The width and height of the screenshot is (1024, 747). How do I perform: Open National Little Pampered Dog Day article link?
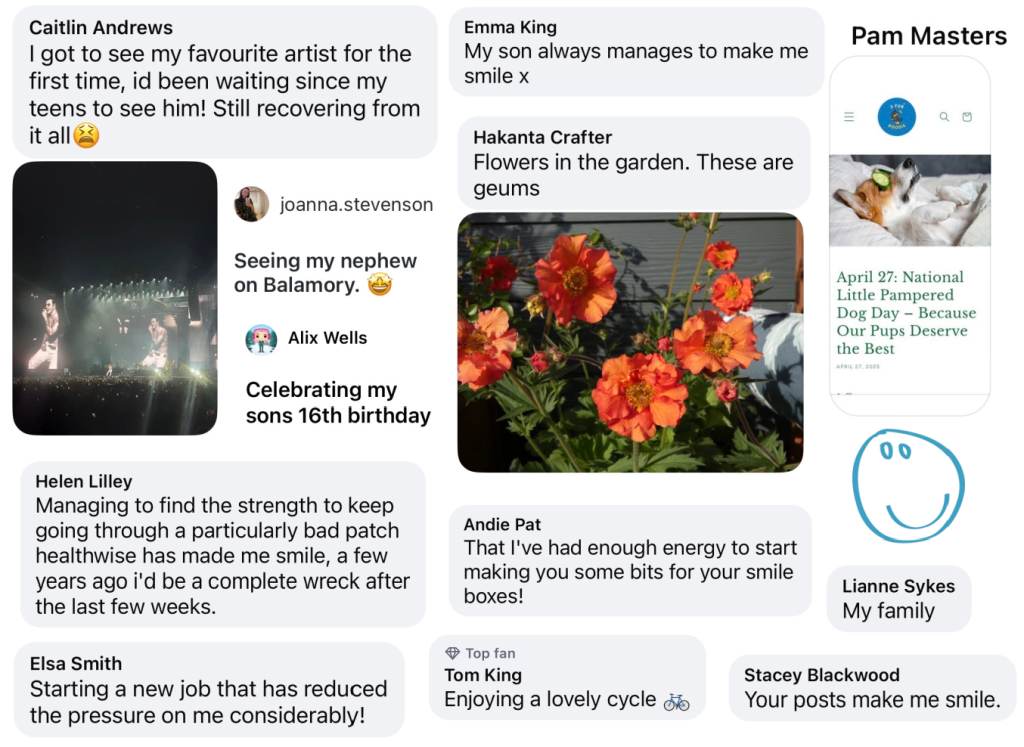coord(906,312)
